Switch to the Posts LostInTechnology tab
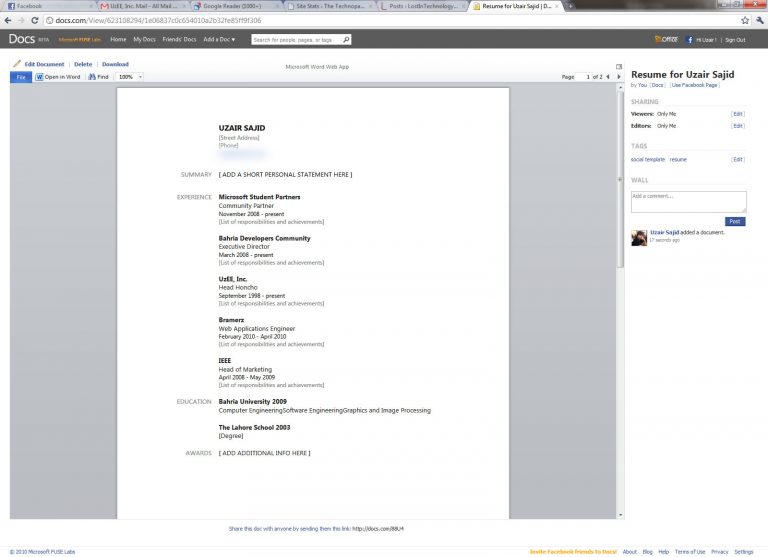Screen dimensions: 768x557 [422, 6]
